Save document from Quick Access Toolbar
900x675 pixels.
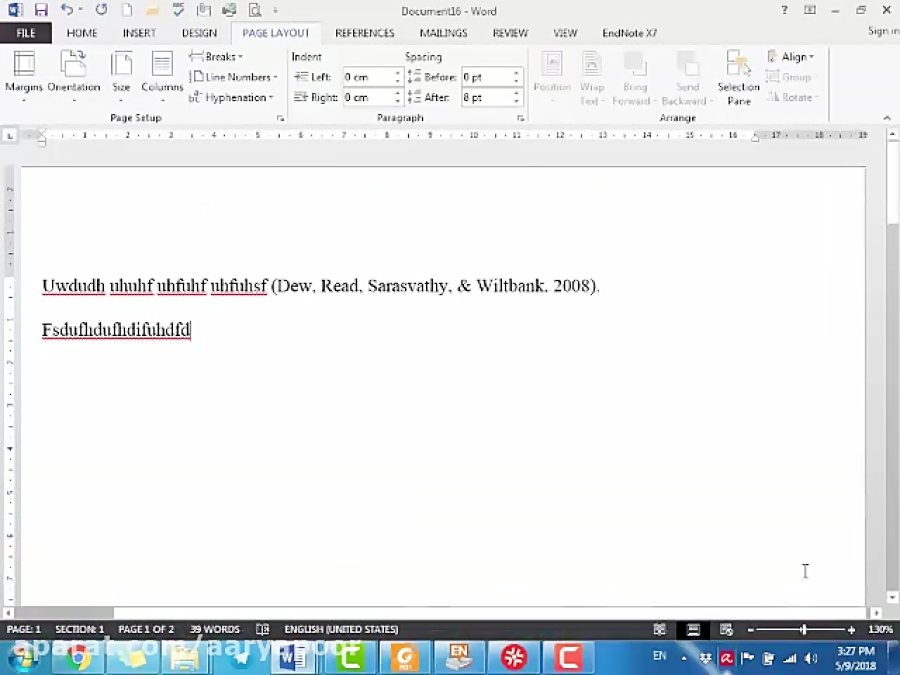[x=41, y=10]
